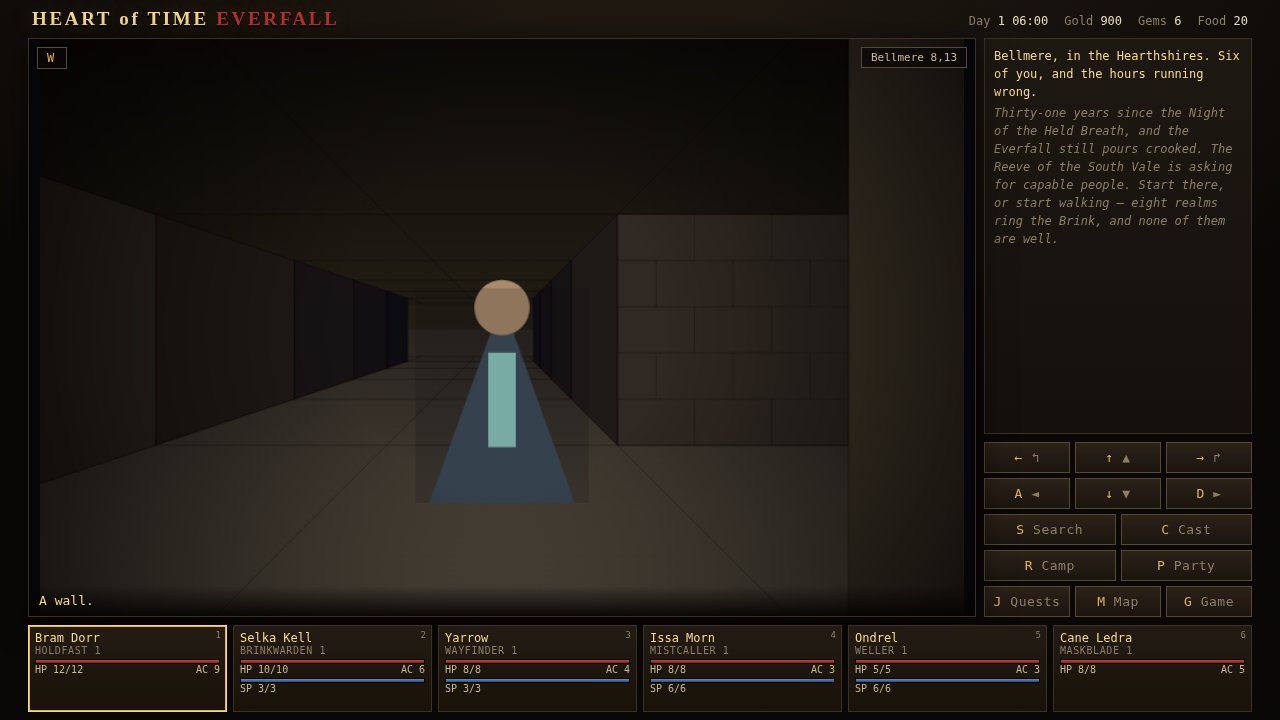This screenshot has height=720, width=1280.
Task: Select Bram Dorr's character card
Action: click(x=128, y=669)
